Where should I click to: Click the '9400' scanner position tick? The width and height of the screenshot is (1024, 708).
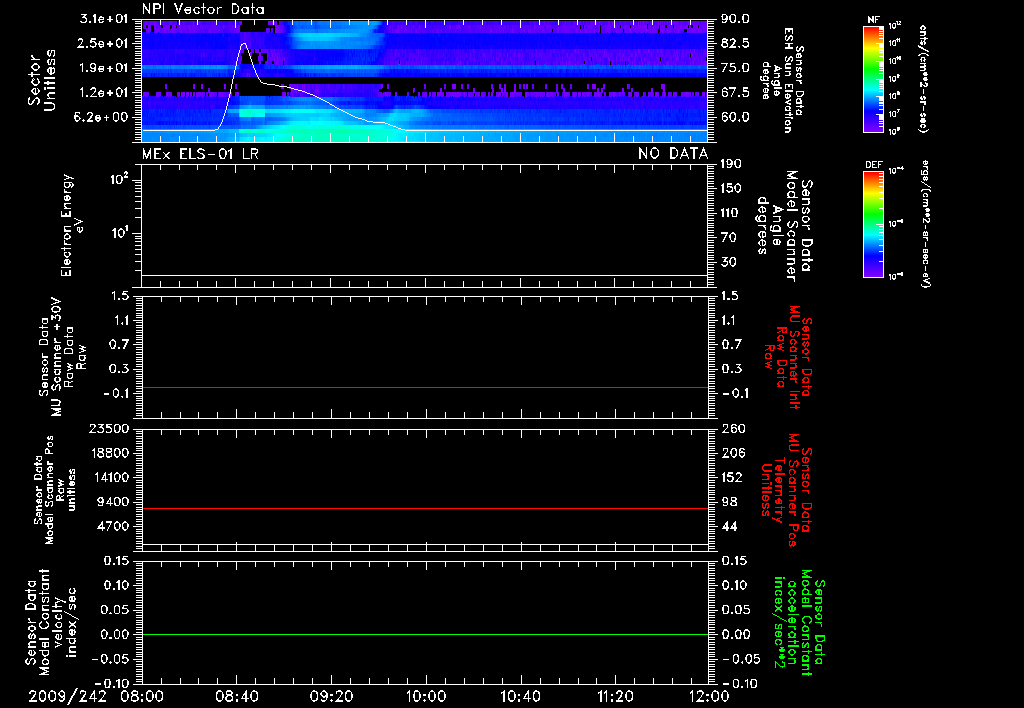(x=112, y=502)
